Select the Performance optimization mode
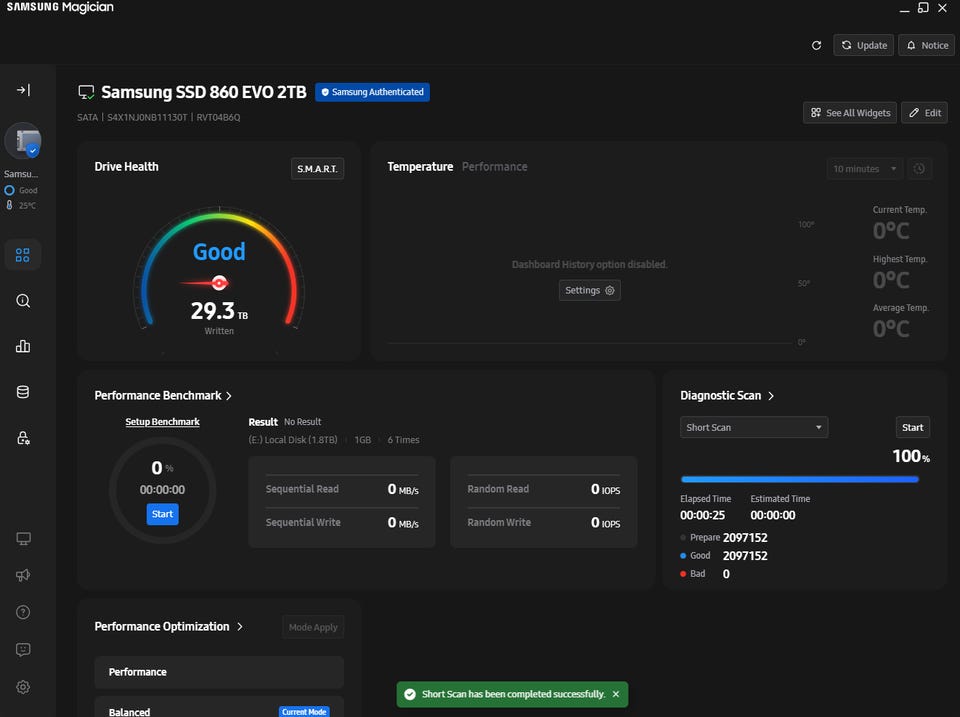 click(x=219, y=672)
